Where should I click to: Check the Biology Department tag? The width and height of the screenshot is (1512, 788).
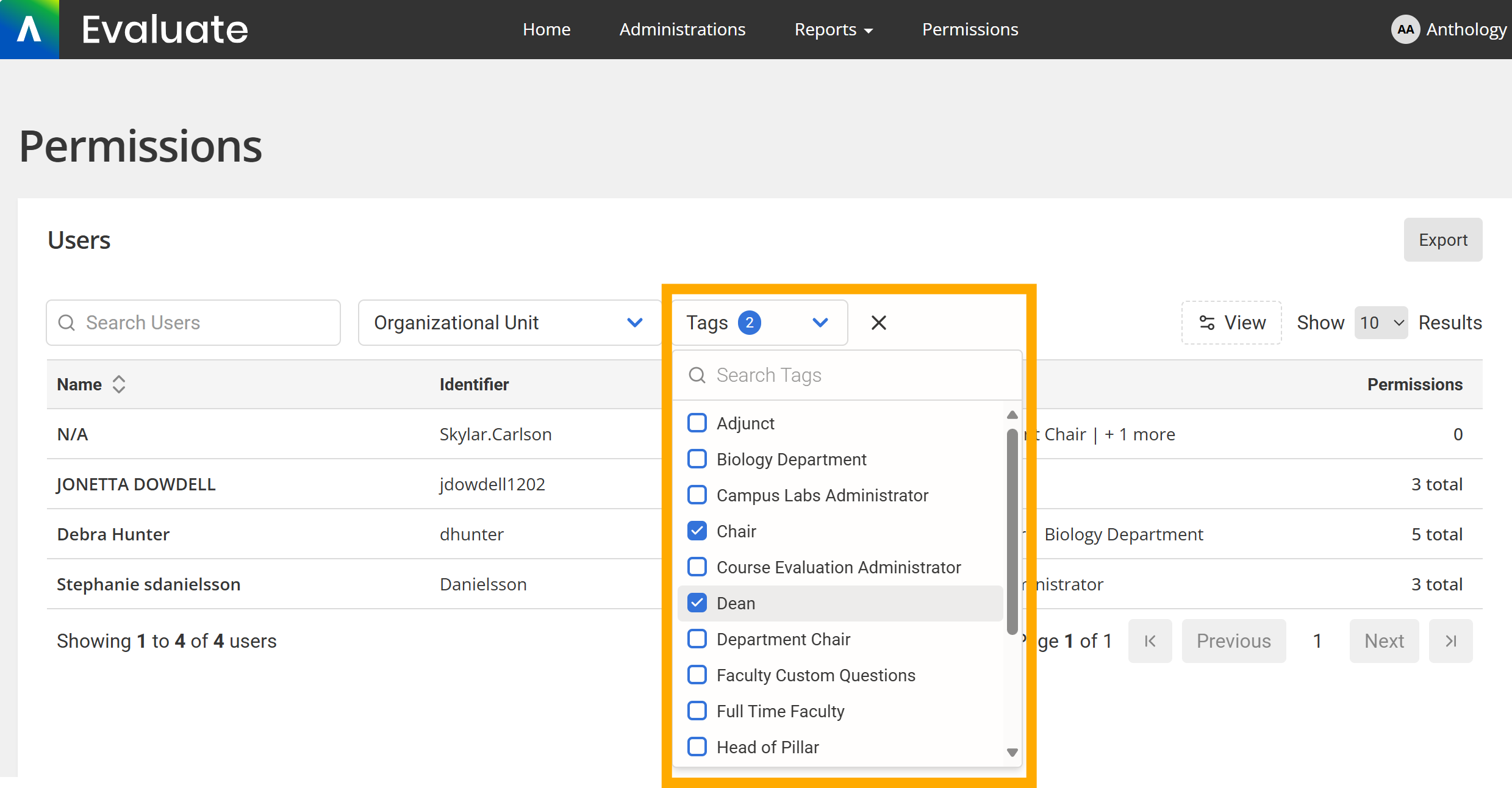pos(697,459)
